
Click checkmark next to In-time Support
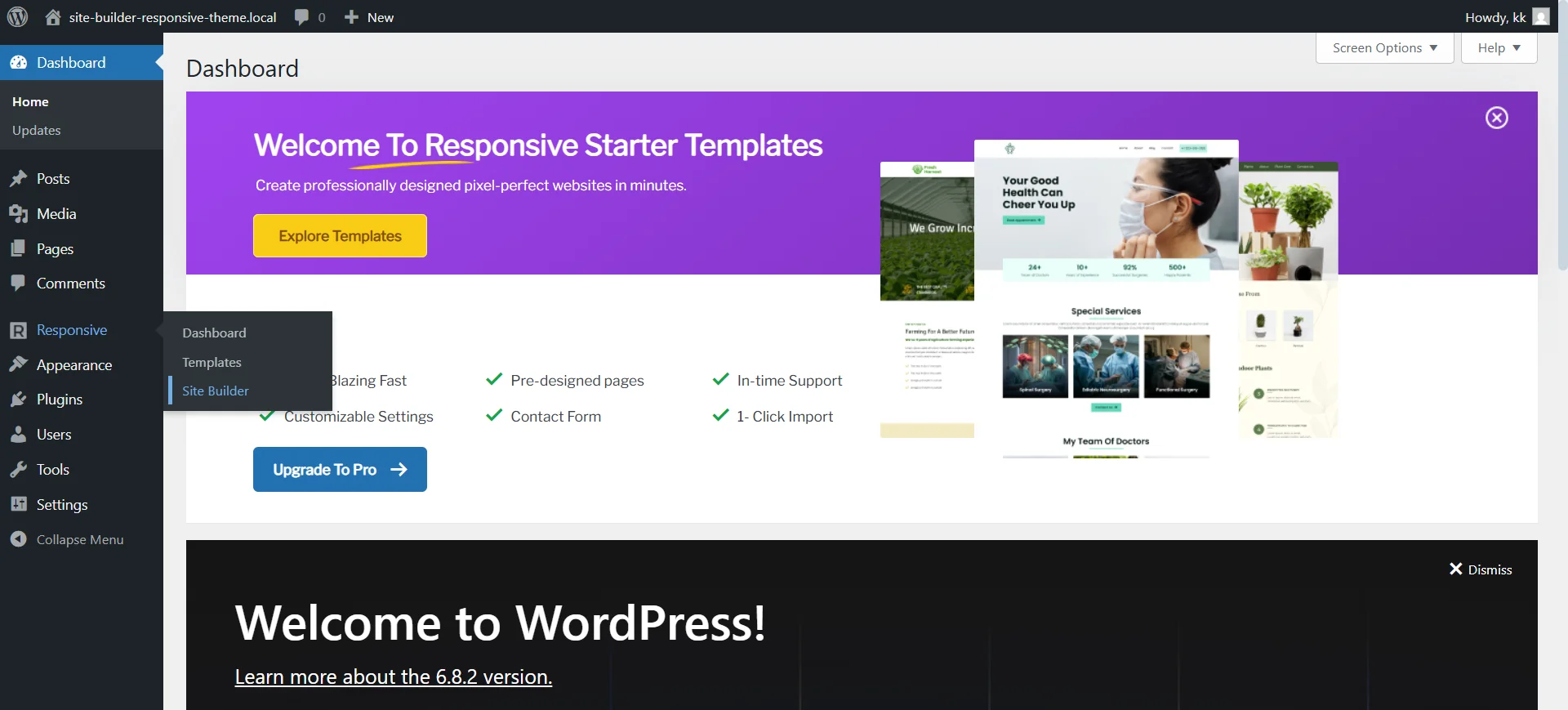tap(720, 379)
